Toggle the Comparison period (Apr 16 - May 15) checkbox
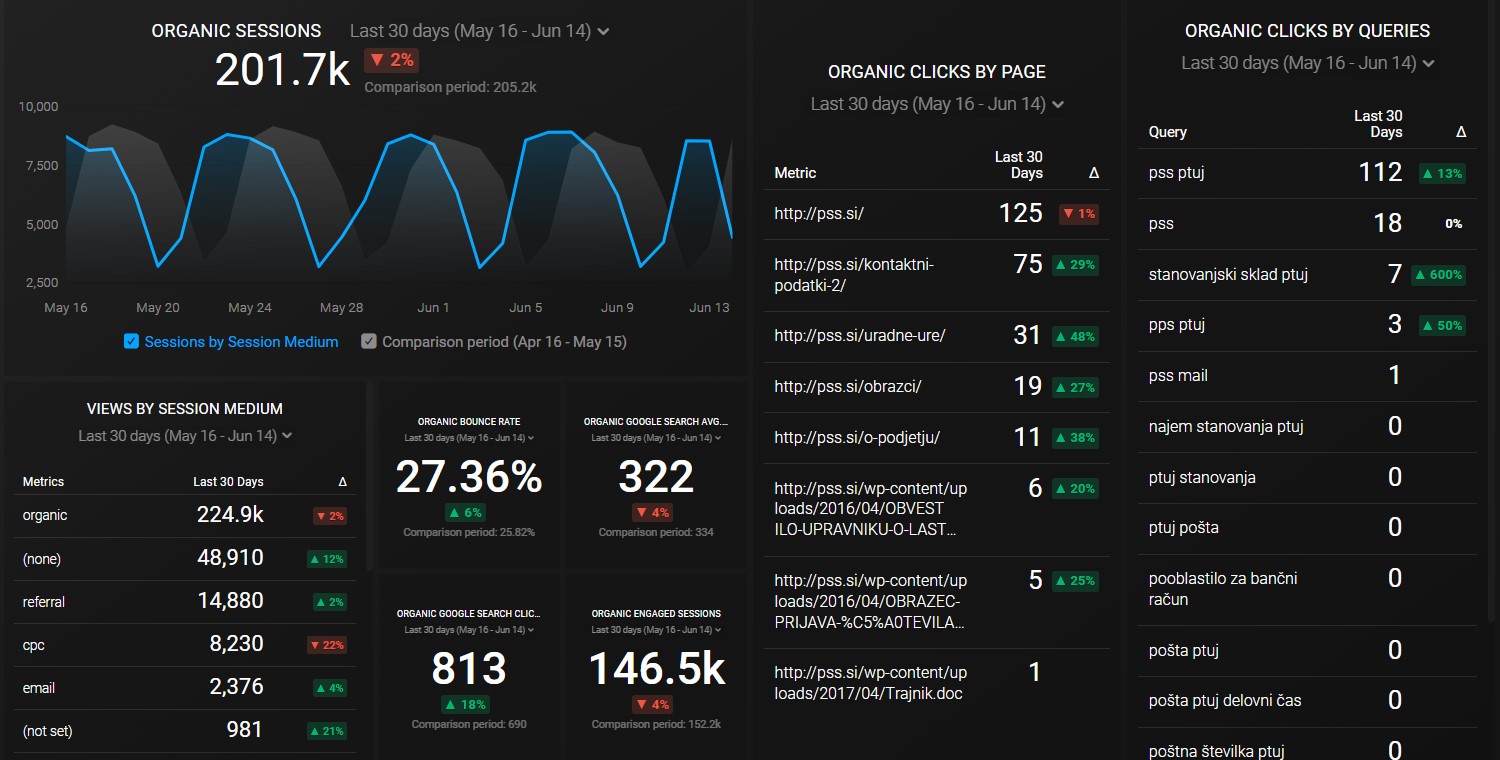Viewport: 1500px width, 760px height. point(369,342)
